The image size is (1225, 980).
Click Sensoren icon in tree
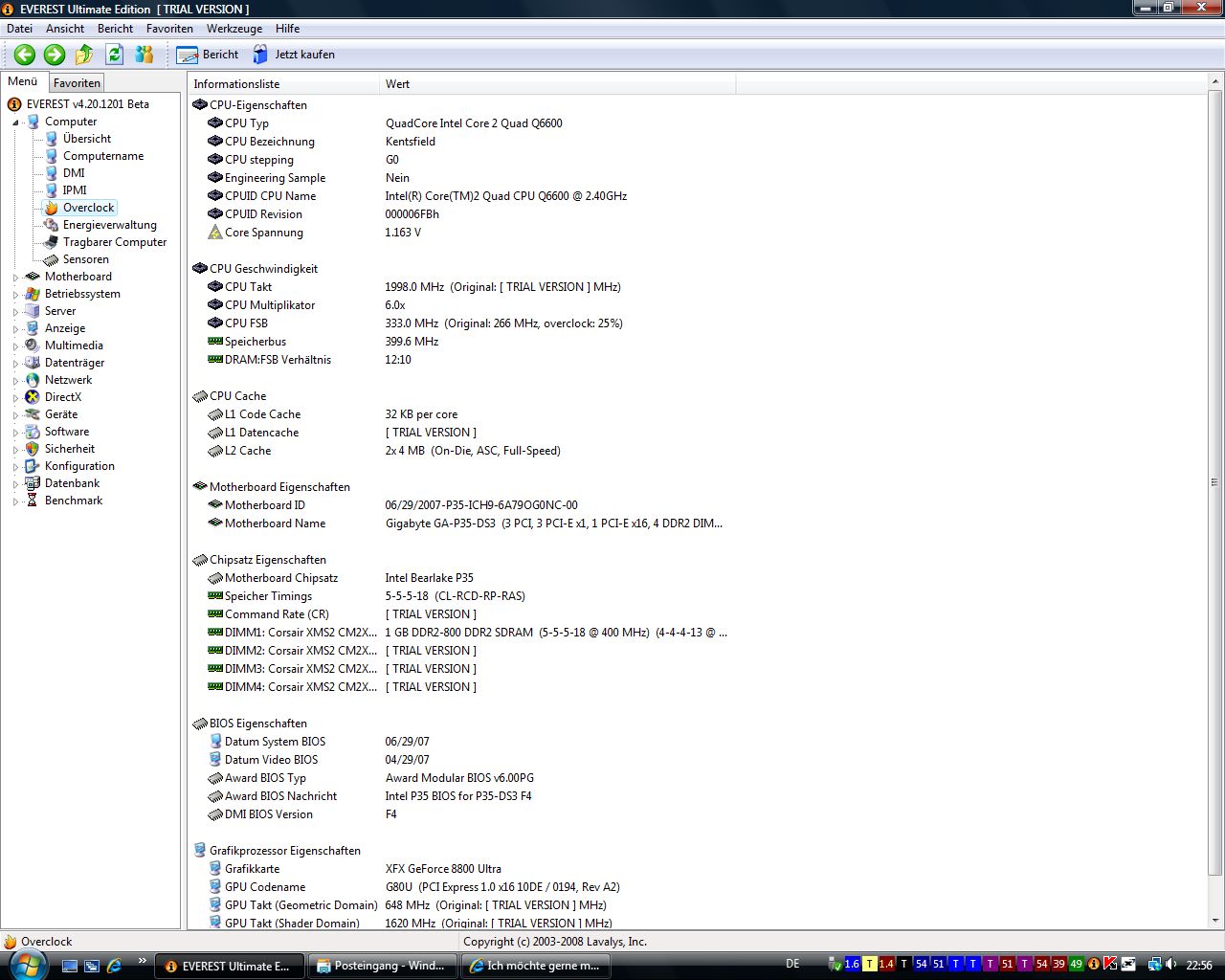pos(52,259)
